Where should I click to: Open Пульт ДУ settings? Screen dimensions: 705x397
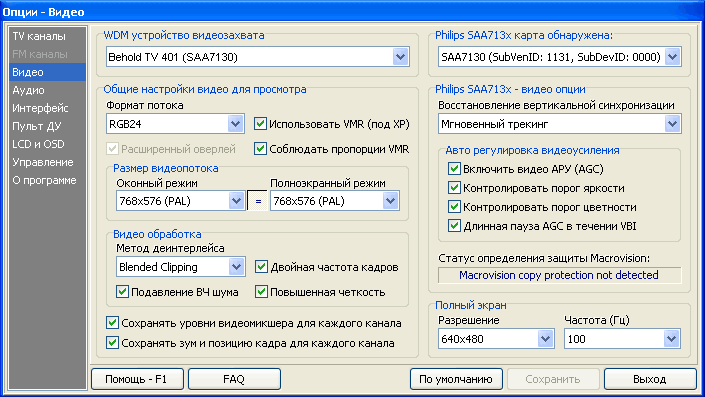47,126
